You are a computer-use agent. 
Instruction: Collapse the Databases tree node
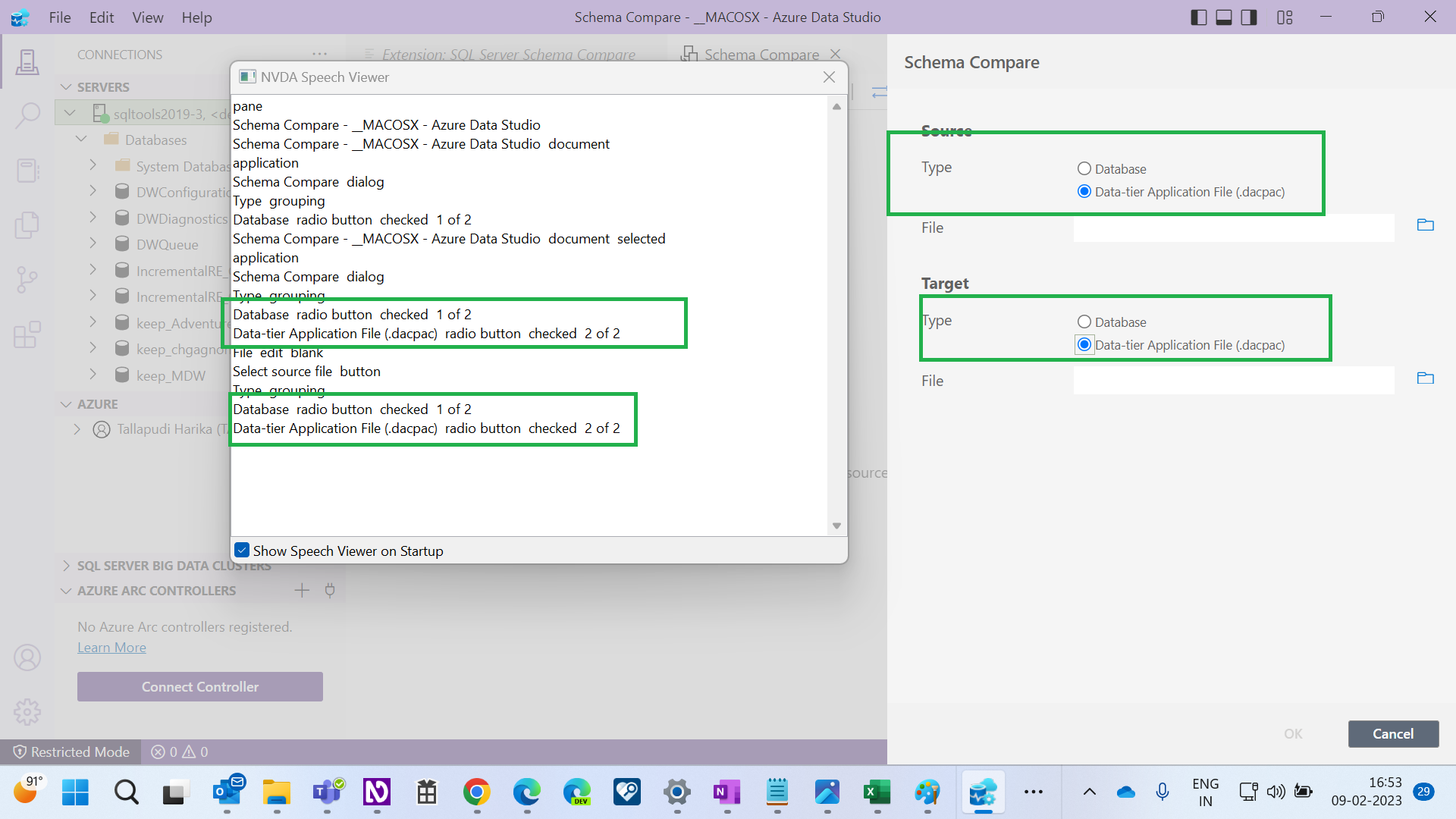[81, 138]
